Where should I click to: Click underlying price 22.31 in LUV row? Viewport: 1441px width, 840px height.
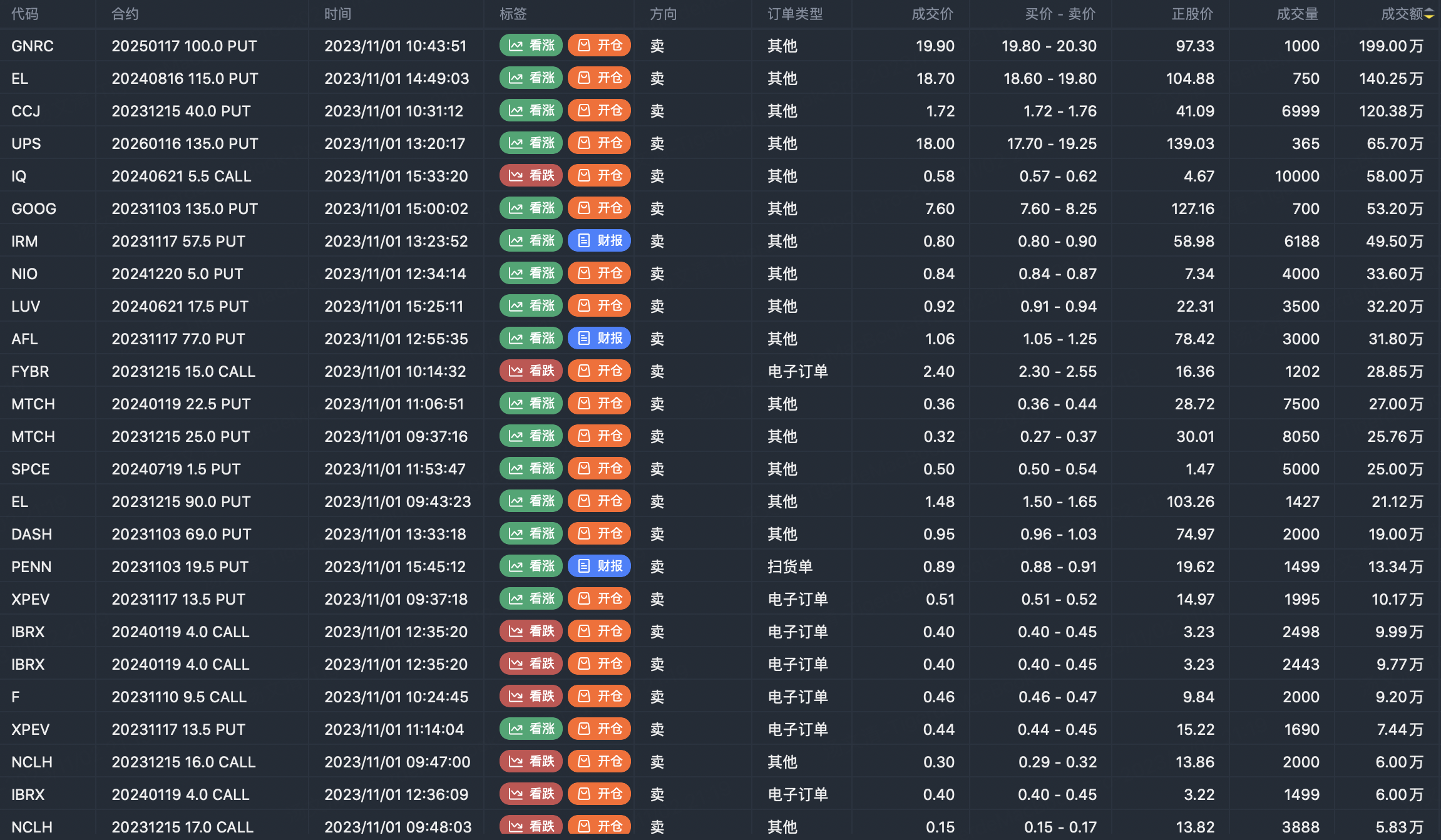coord(1195,306)
